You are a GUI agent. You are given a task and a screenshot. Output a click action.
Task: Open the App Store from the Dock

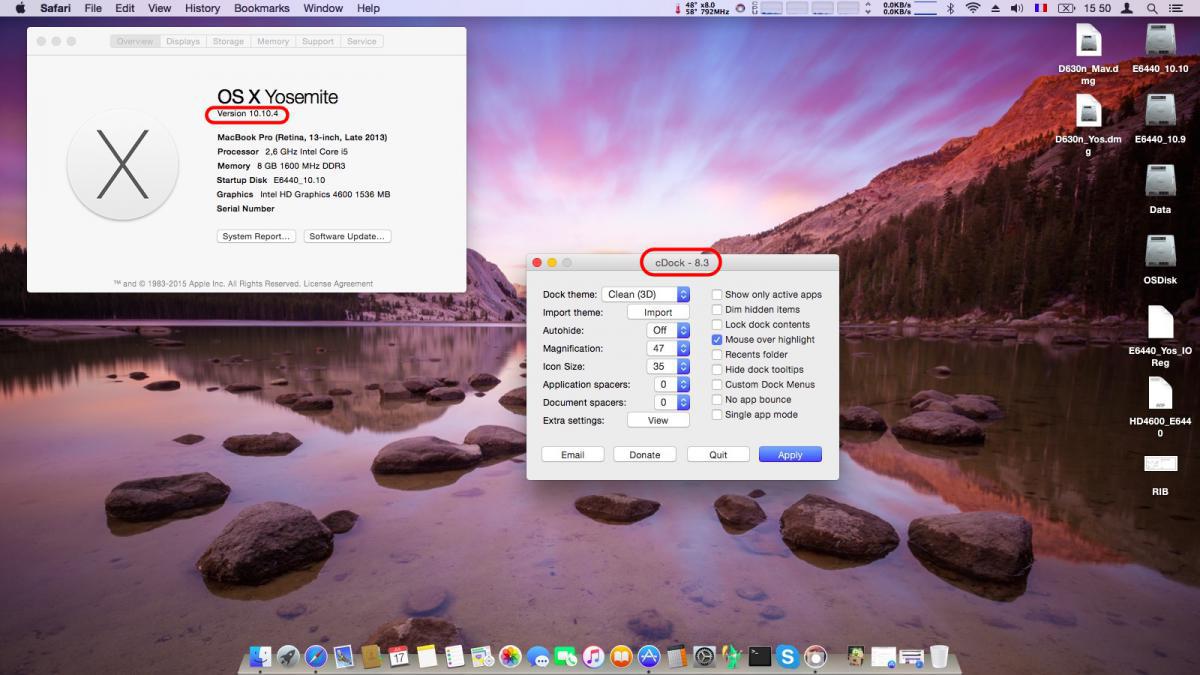pyautogui.click(x=650, y=658)
